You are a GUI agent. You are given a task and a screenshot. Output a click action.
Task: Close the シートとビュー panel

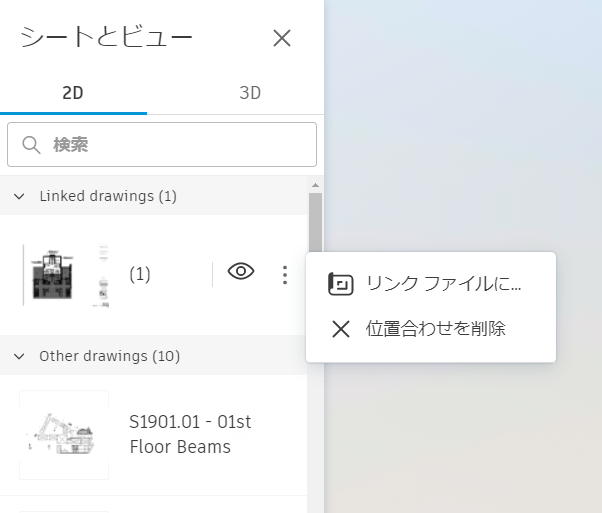[282, 39]
